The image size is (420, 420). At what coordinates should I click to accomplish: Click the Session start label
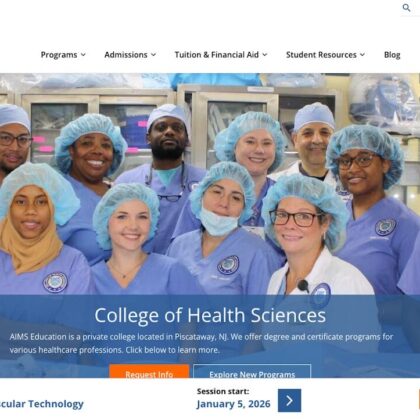223,391
